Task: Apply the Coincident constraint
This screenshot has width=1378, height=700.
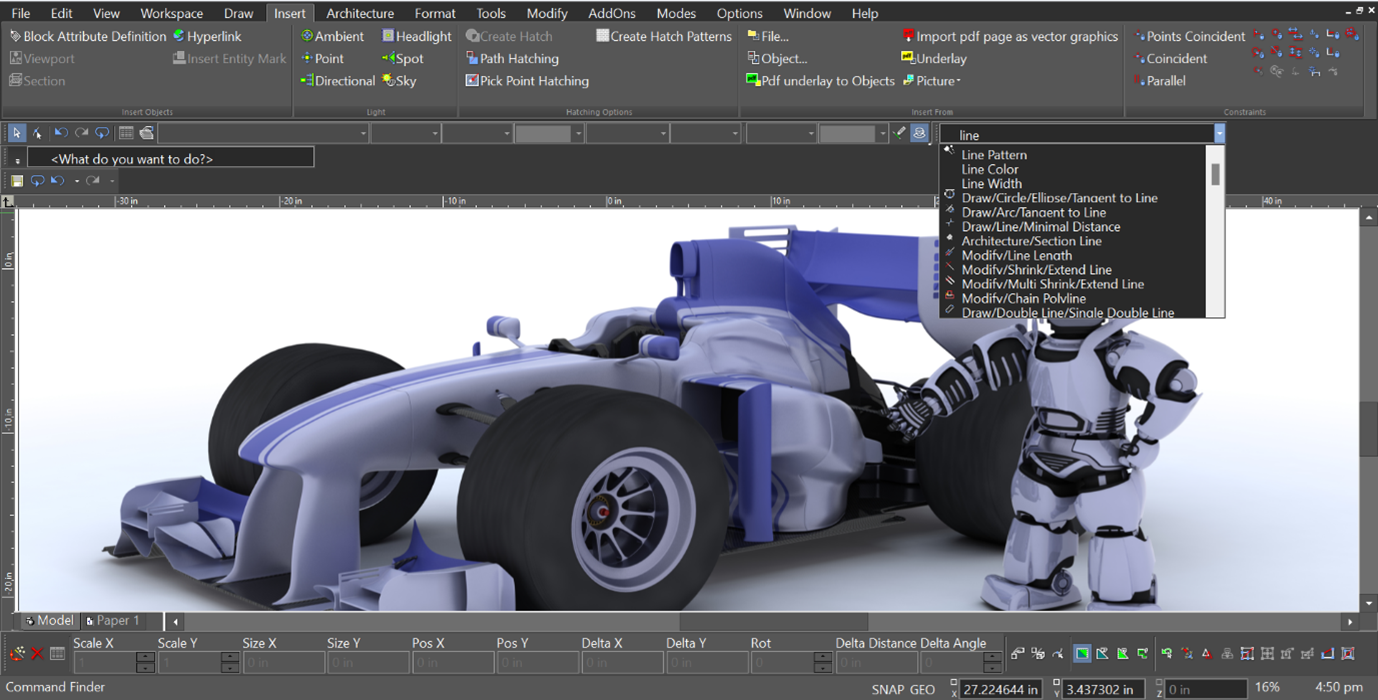Action: point(1170,58)
